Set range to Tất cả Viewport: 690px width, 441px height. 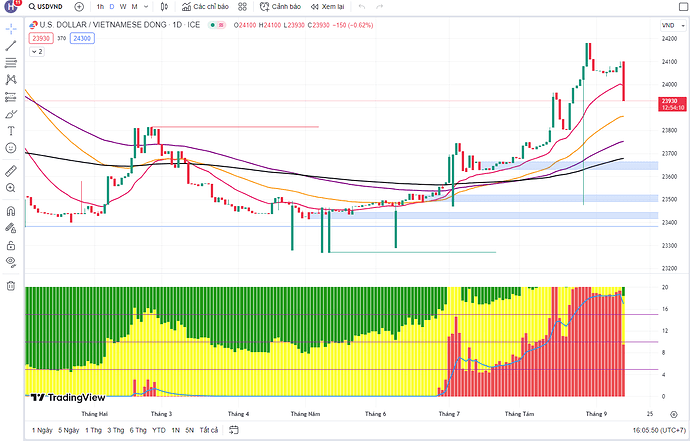pyautogui.click(x=209, y=430)
